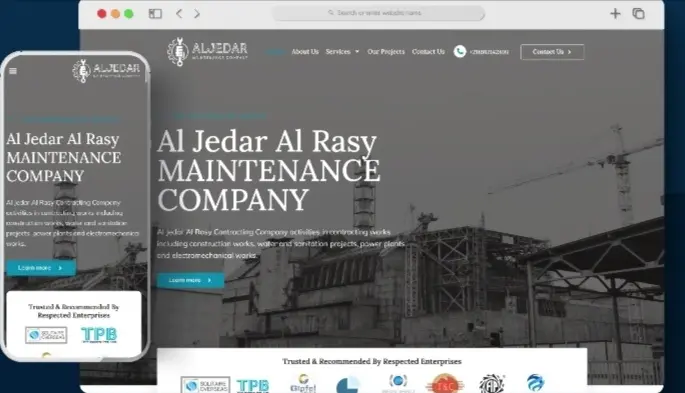Screen dimensions: 685x393
Task: Open the About Us menu item
Action: pos(305,52)
